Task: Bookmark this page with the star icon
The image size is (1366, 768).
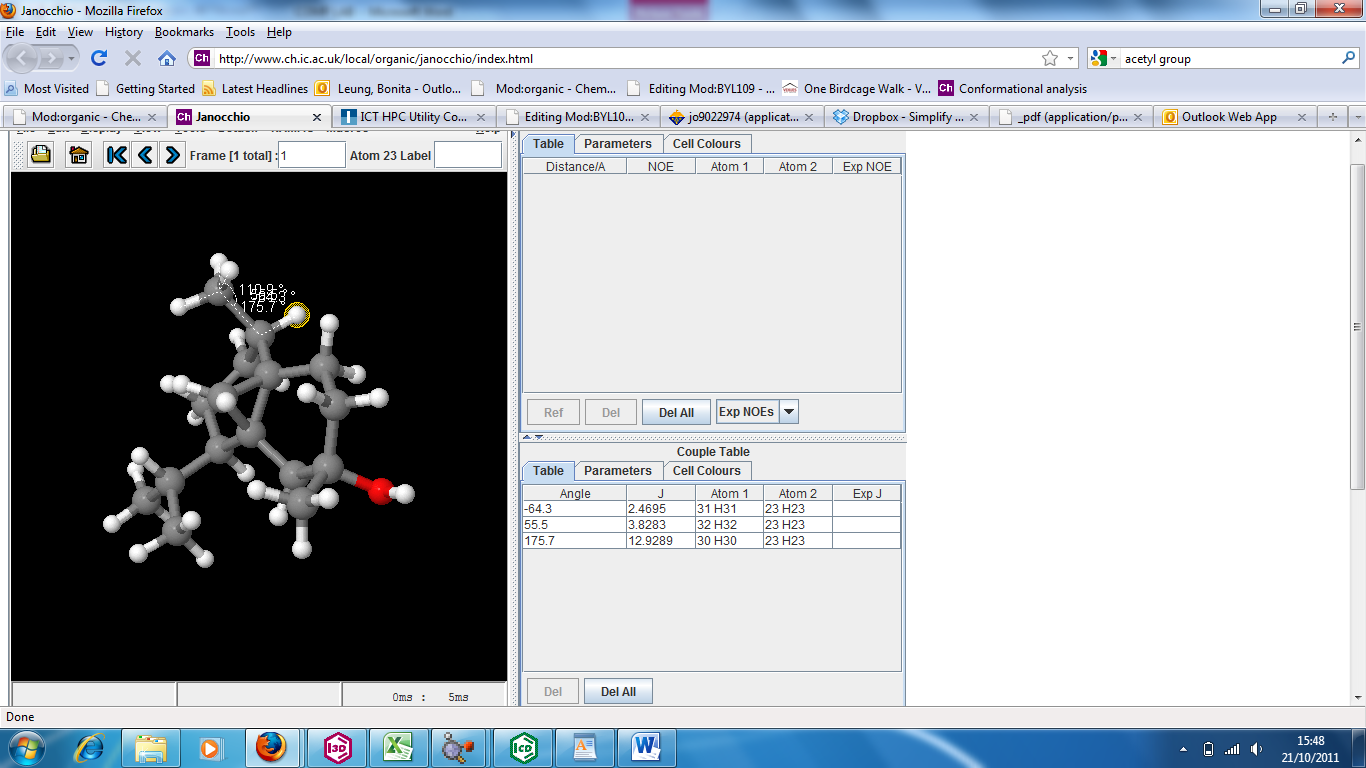Action: [x=1050, y=58]
